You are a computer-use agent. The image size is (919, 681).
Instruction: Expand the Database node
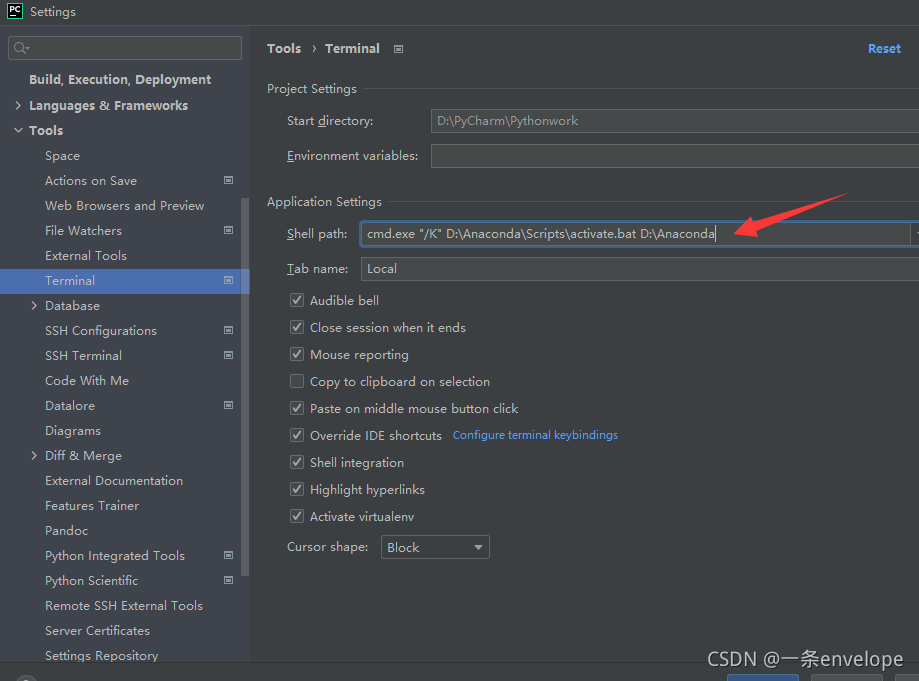33,305
